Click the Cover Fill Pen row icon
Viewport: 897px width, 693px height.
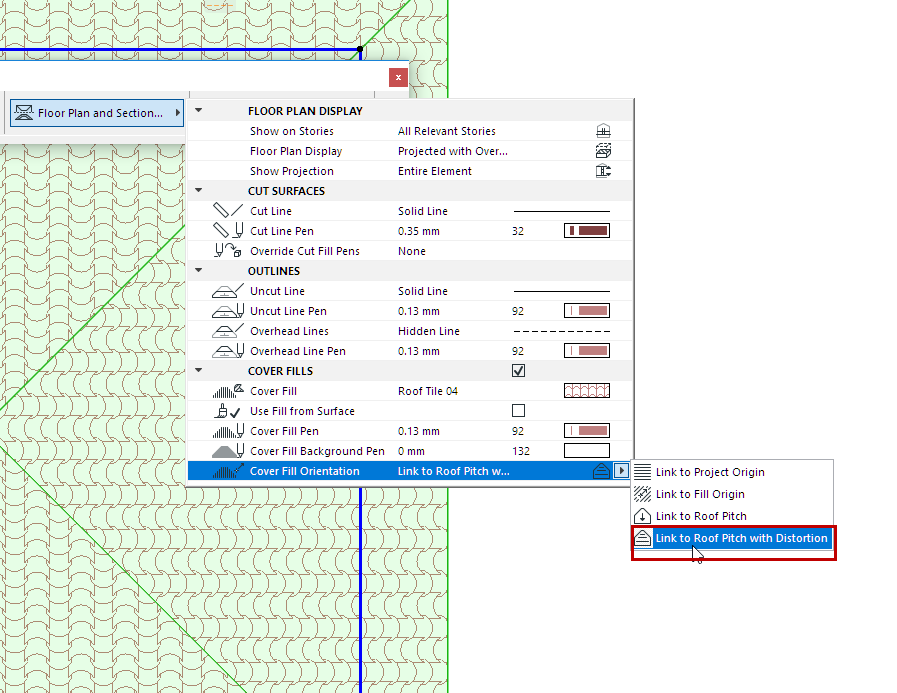[x=228, y=431]
